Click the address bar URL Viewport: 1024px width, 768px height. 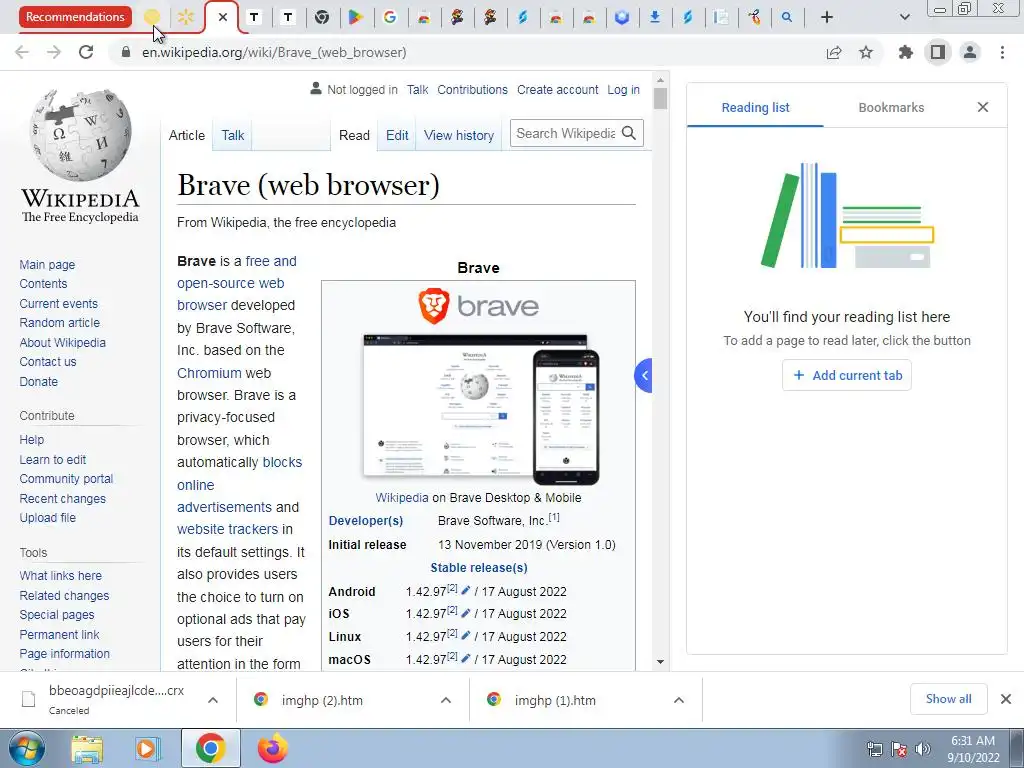point(274,52)
